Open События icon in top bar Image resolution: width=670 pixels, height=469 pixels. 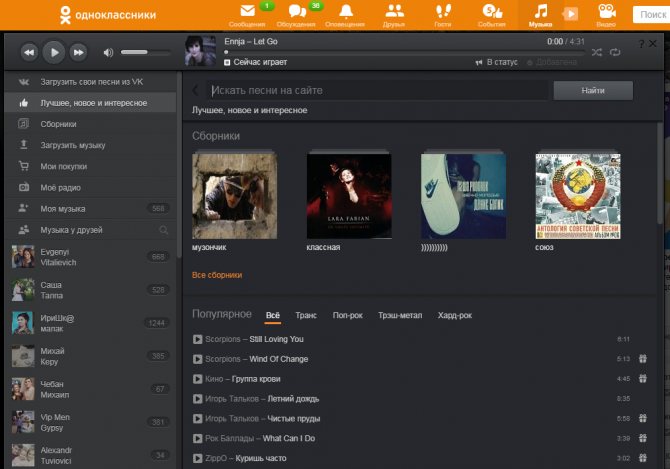point(492,11)
